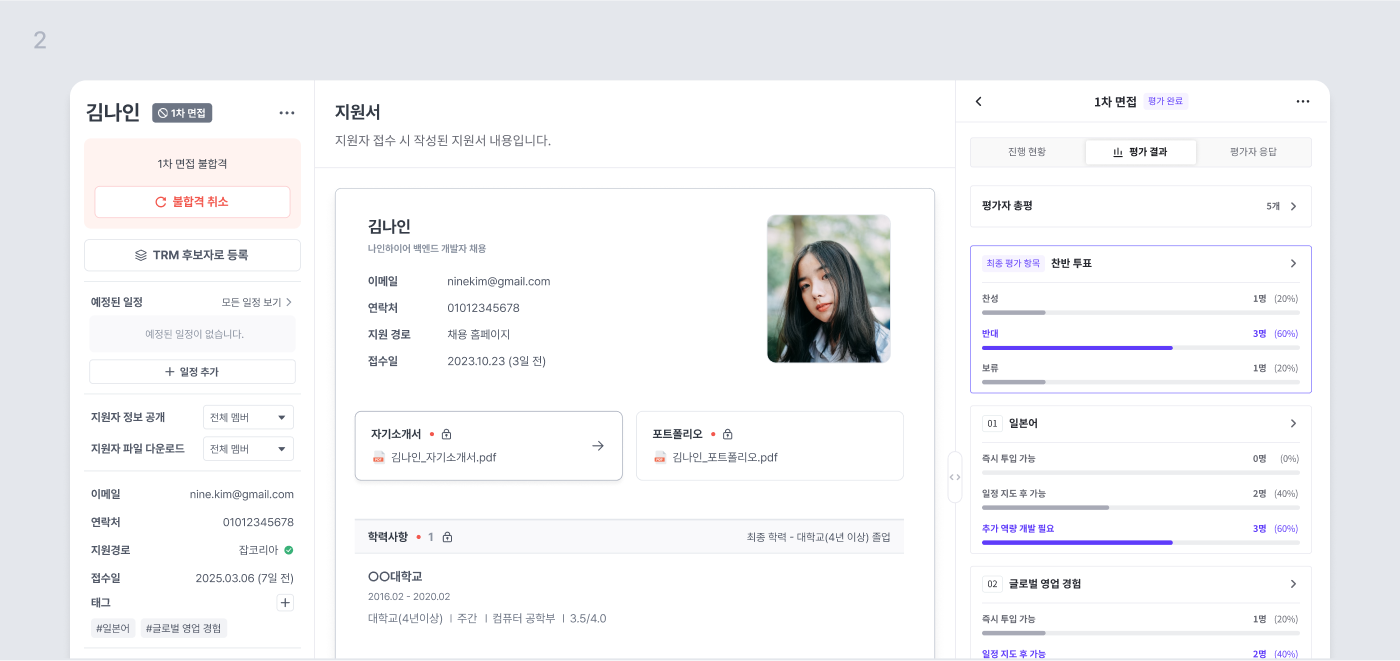Go back with the left chevron

pyautogui.click(x=979, y=101)
